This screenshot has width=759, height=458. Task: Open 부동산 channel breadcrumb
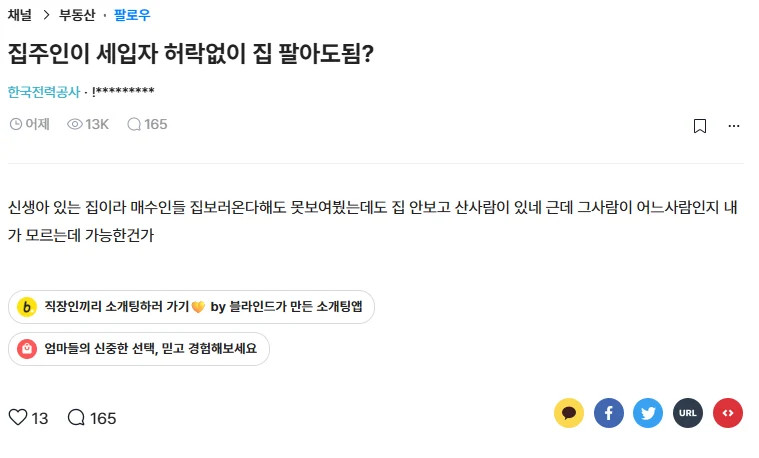click(x=79, y=15)
